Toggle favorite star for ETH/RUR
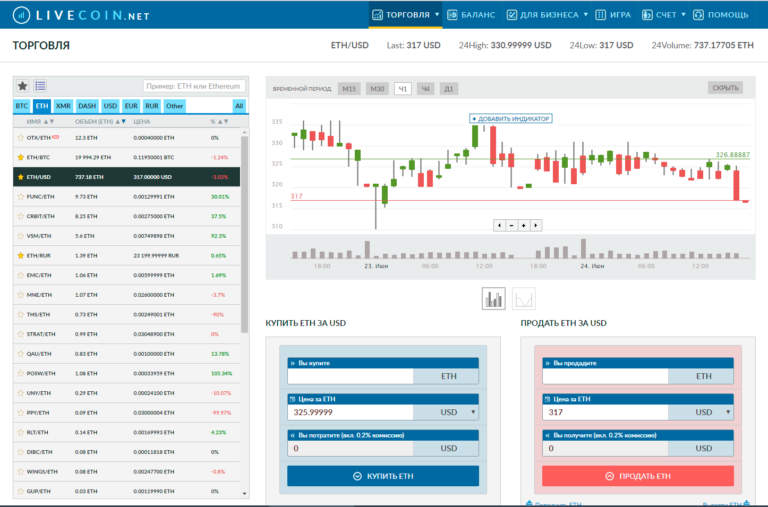The image size is (768, 507). click(21, 255)
